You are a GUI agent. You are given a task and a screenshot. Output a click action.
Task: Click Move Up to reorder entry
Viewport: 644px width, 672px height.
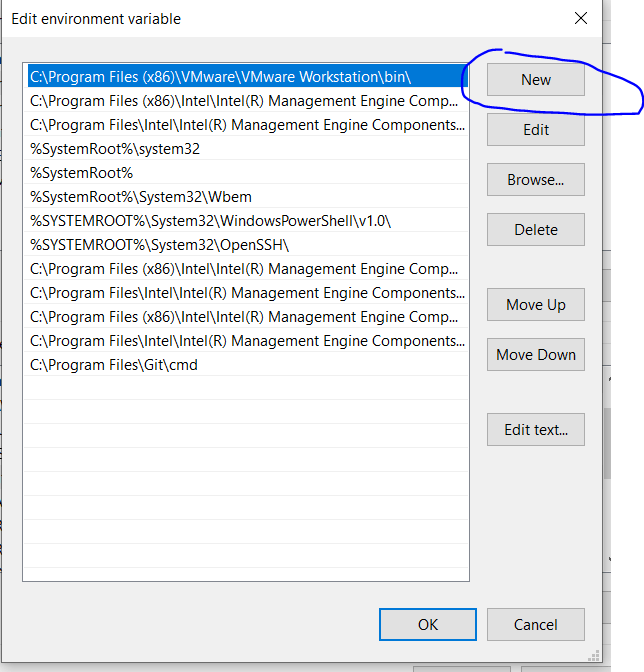point(535,305)
